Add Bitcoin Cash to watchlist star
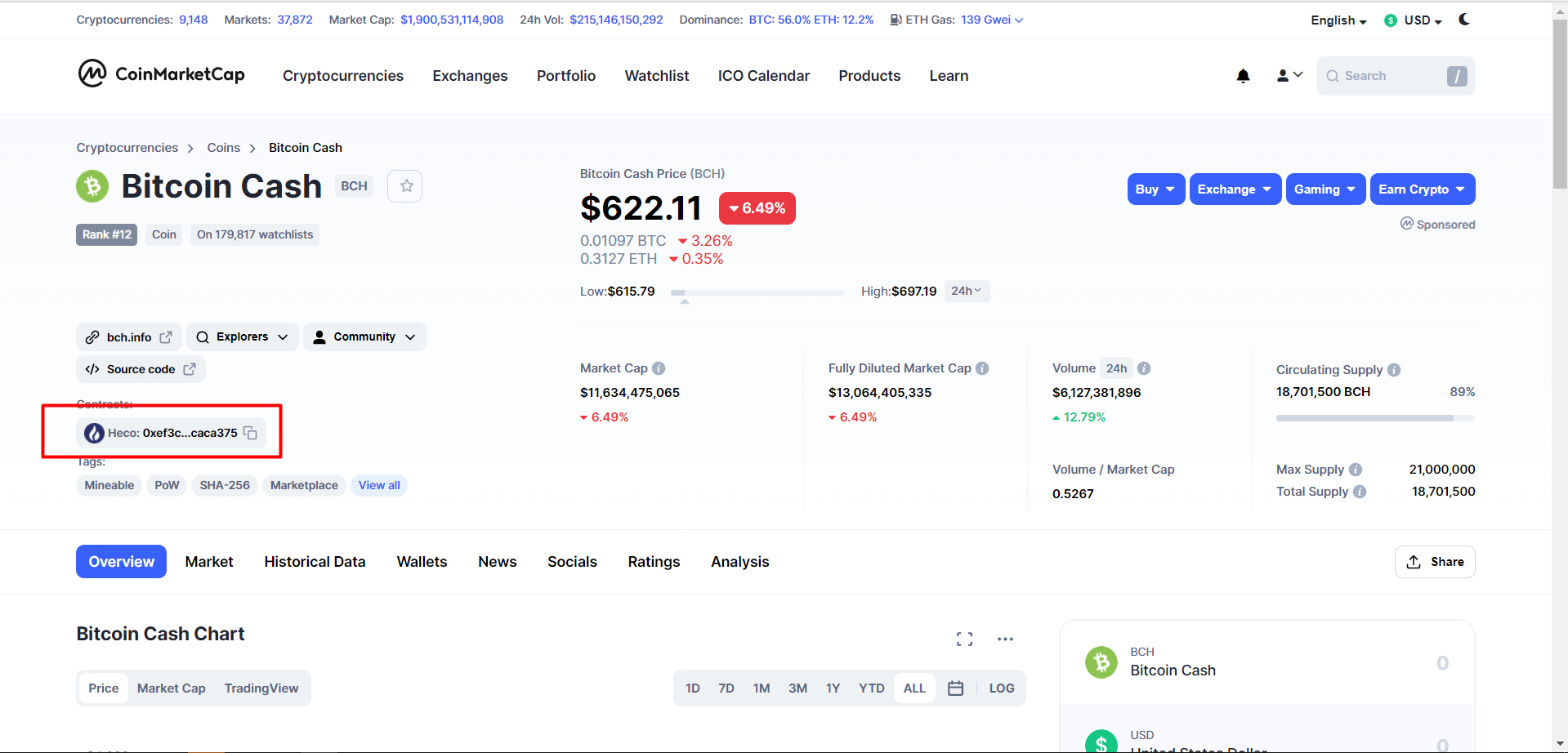This screenshot has width=1568, height=753. coord(406,186)
